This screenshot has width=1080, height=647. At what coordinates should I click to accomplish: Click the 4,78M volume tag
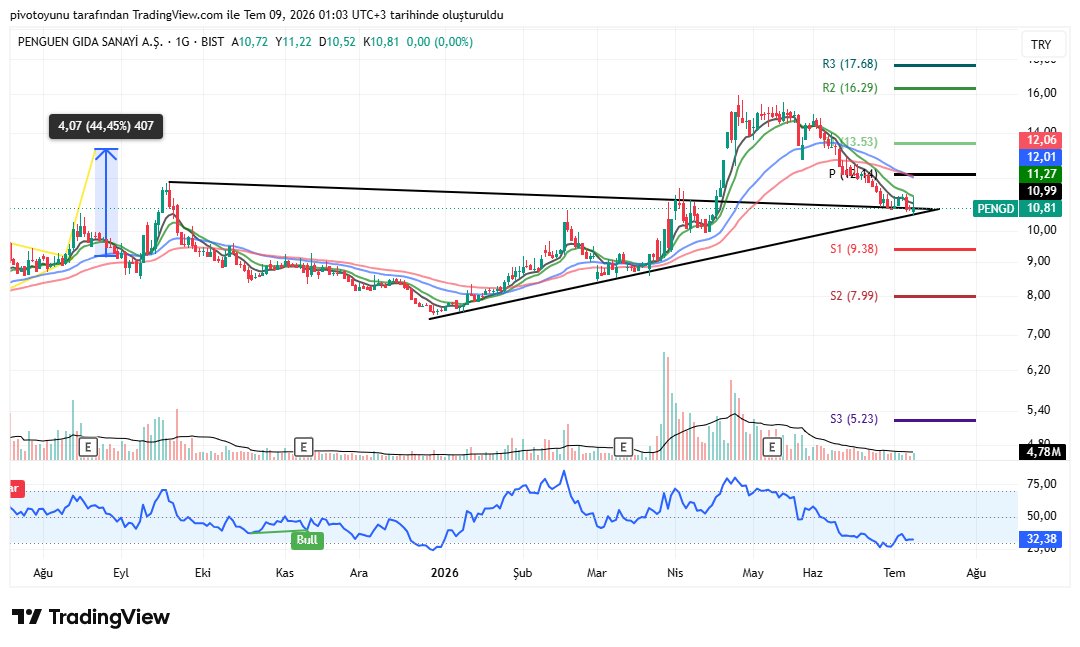point(1042,452)
